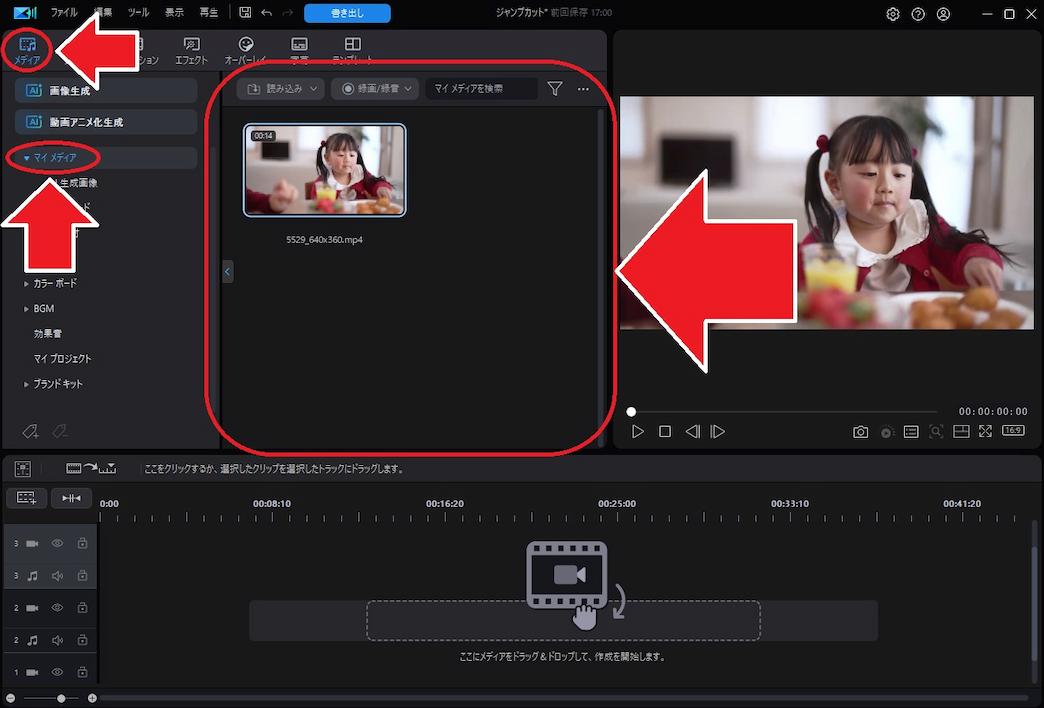
Task: Open the ツール menu
Action: pos(139,13)
